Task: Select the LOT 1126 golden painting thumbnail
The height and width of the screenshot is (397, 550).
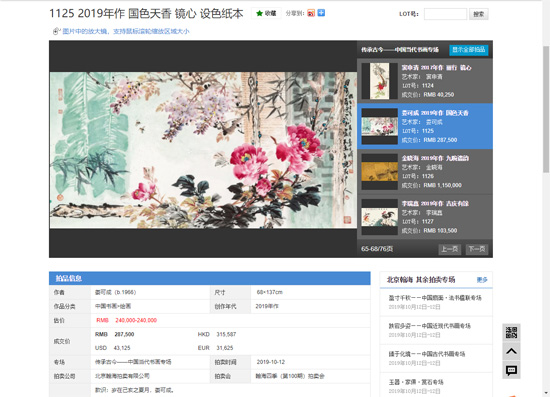Action: pos(380,171)
